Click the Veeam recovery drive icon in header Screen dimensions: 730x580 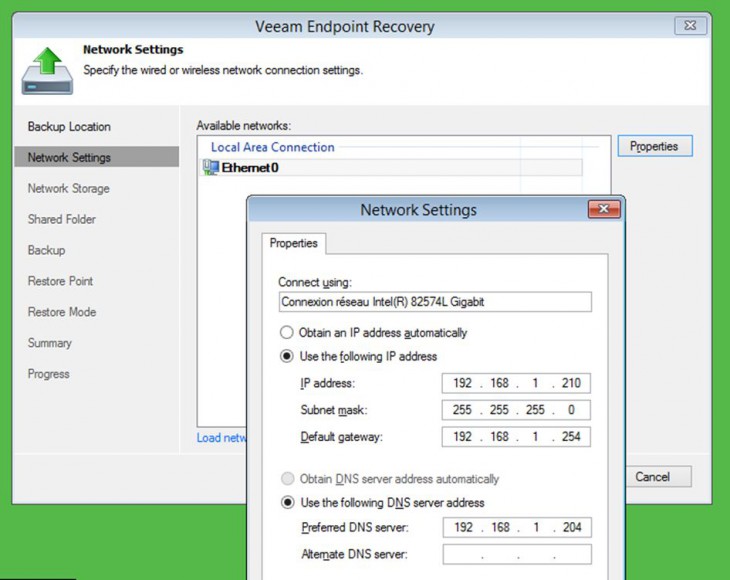click(47, 71)
